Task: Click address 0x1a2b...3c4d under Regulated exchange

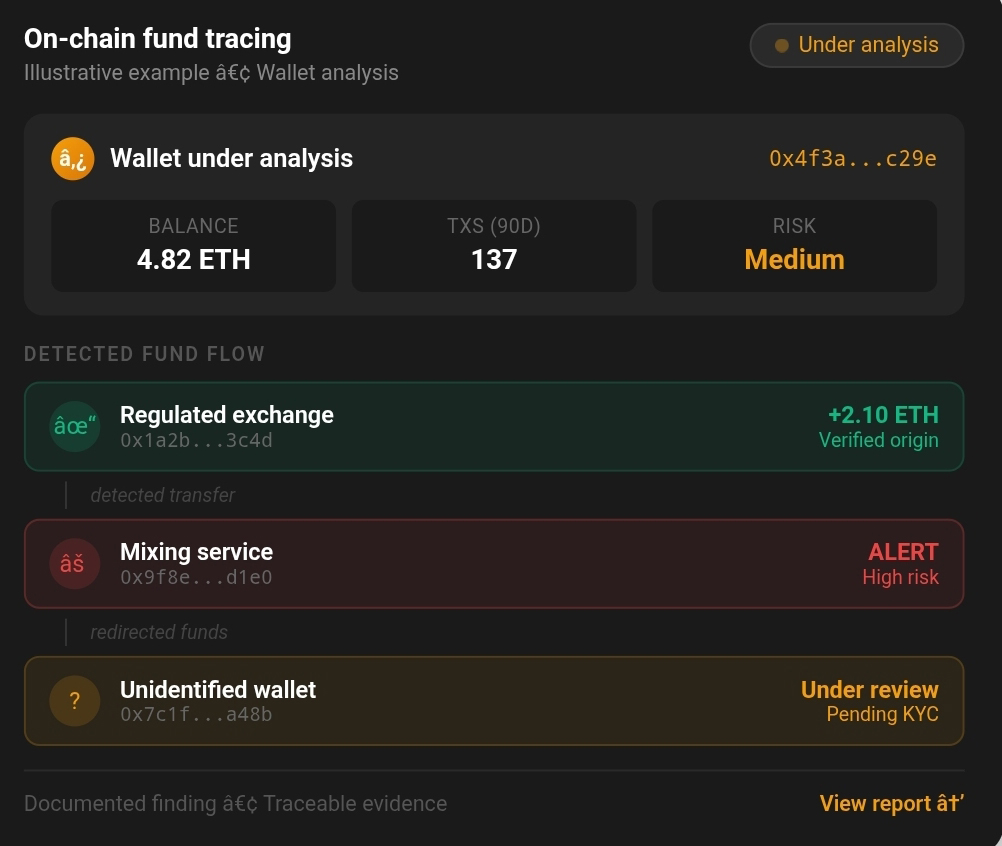Action: (x=196, y=441)
